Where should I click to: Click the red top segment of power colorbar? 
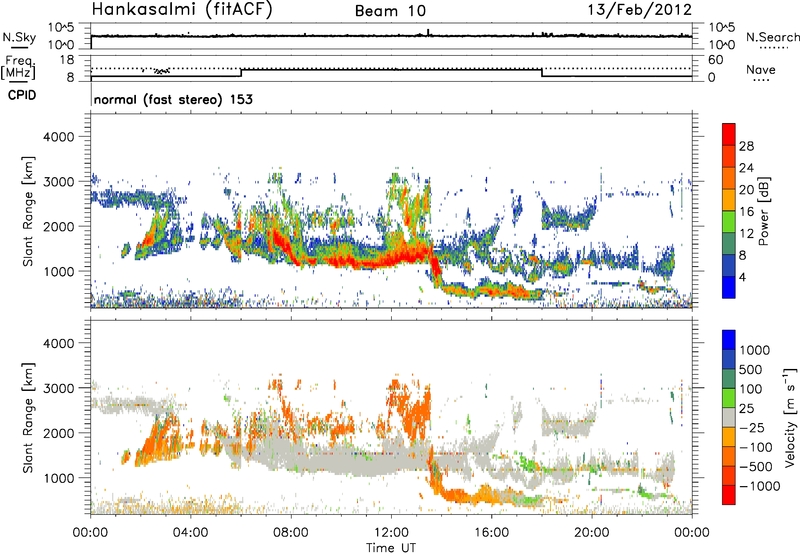pyautogui.click(x=729, y=134)
